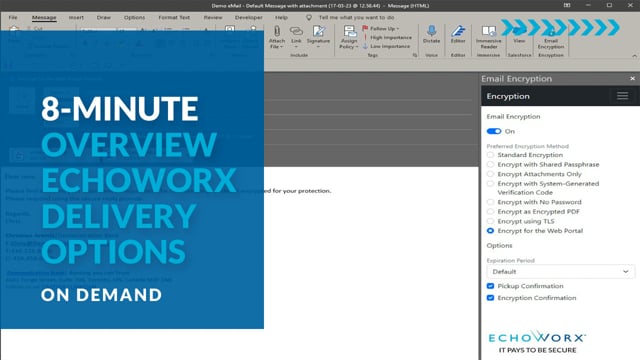Image resolution: width=640 pixels, height=360 pixels.
Task: Turn off the Email Encryption toggle
Action: 494,131
